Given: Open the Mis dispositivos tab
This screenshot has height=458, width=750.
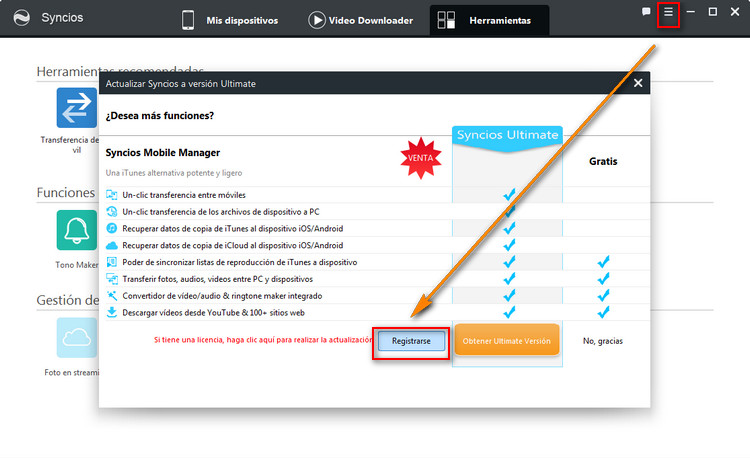Looking at the screenshot, I should coord(230,21).
